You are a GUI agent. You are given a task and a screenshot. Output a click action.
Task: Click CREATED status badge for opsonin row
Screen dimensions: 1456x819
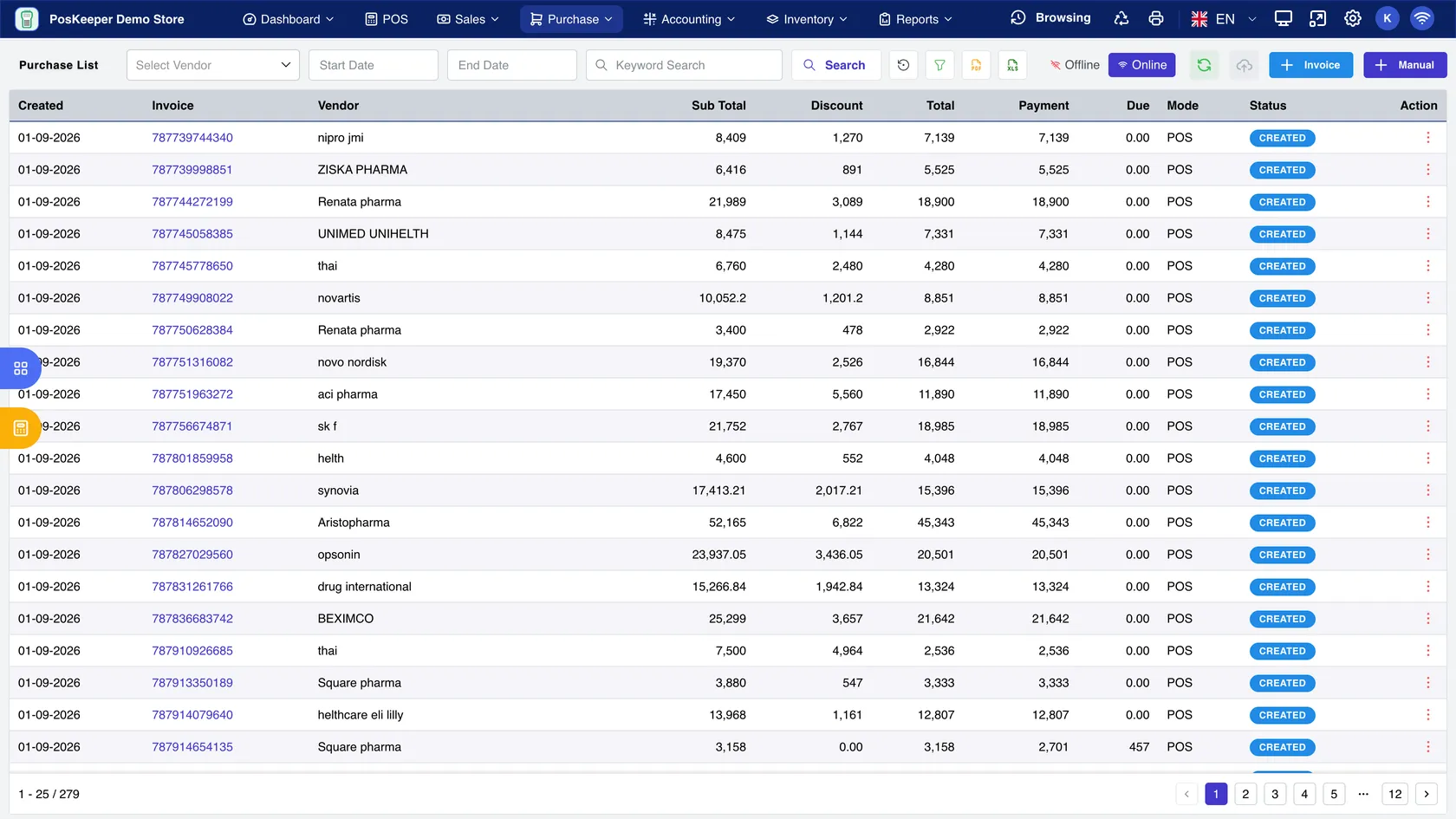tap(1282, 555)
